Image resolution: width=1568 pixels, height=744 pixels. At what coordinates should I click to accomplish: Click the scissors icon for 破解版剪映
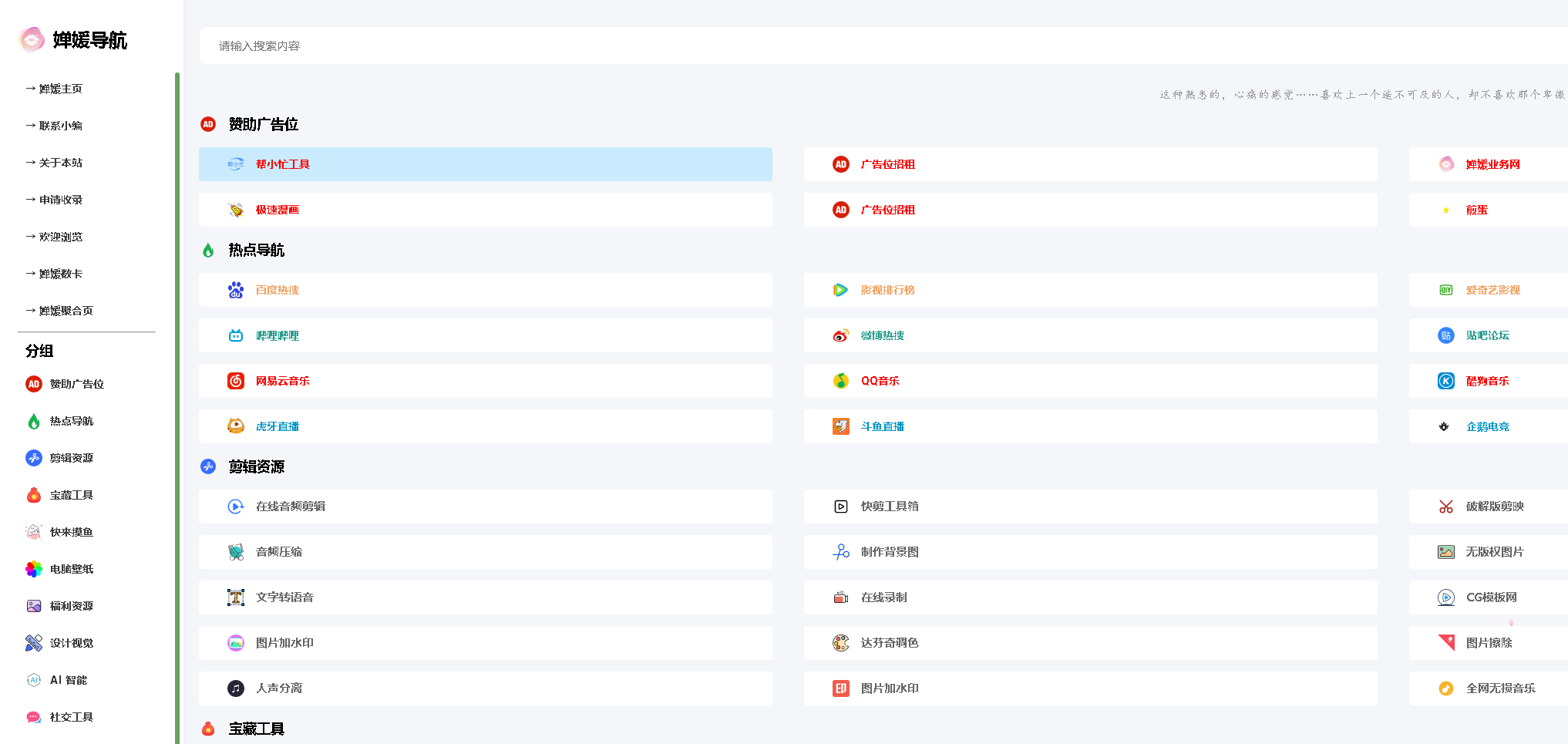pos(1446,507)
